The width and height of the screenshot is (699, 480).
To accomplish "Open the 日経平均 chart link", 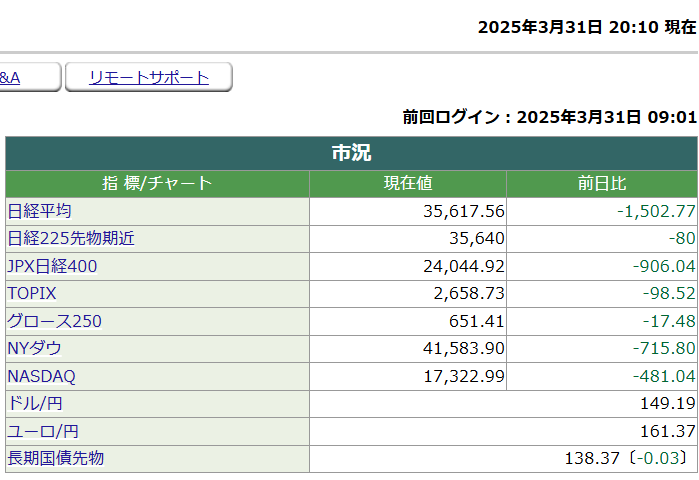I will click(x=39, y=211).
